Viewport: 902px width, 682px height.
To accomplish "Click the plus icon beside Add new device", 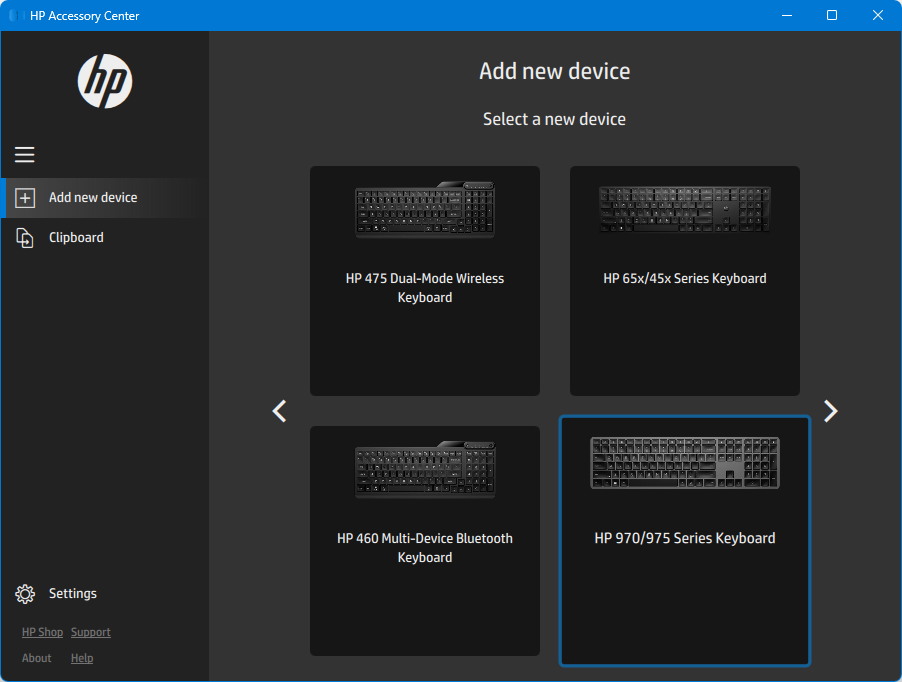I will [24, 197].
